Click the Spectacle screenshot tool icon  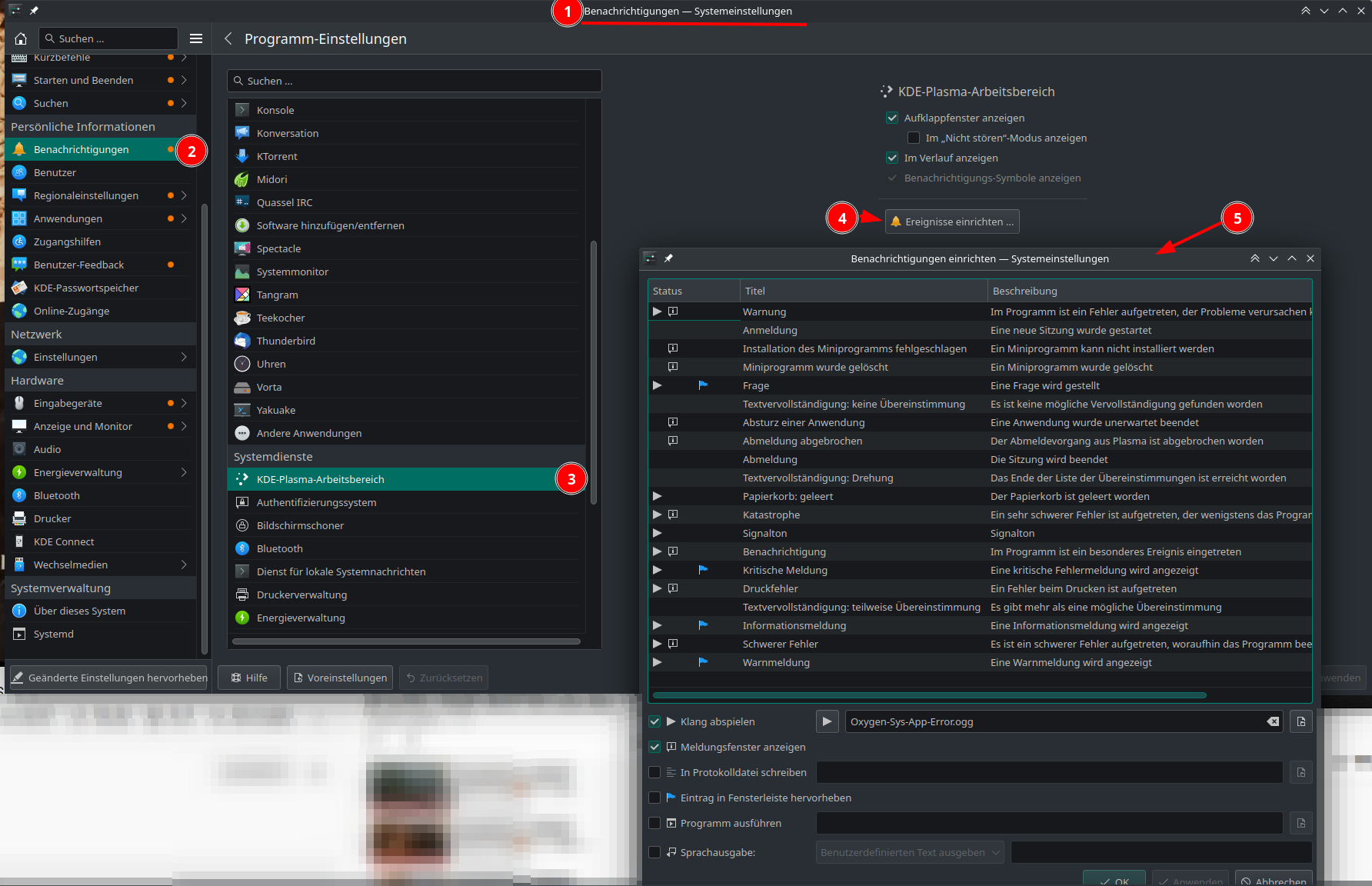click(x=242, y=248)
